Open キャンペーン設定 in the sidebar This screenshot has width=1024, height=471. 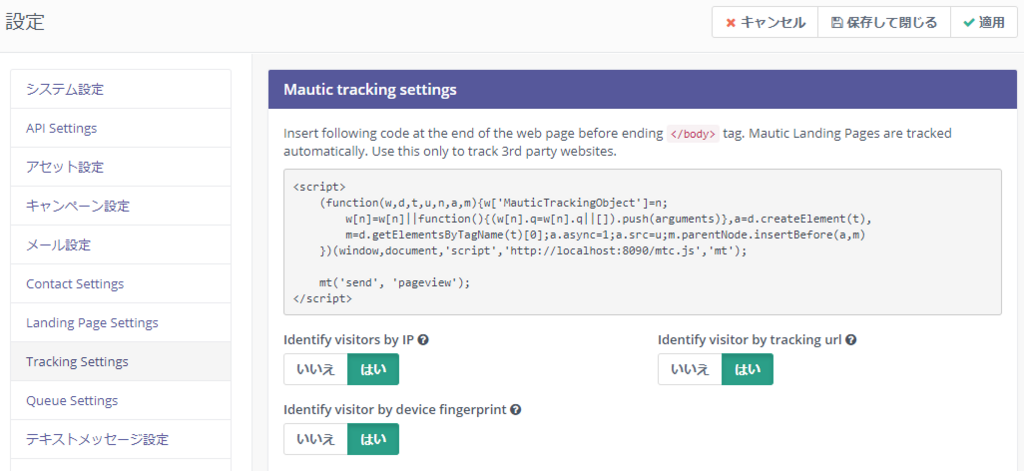click(121, 206)
